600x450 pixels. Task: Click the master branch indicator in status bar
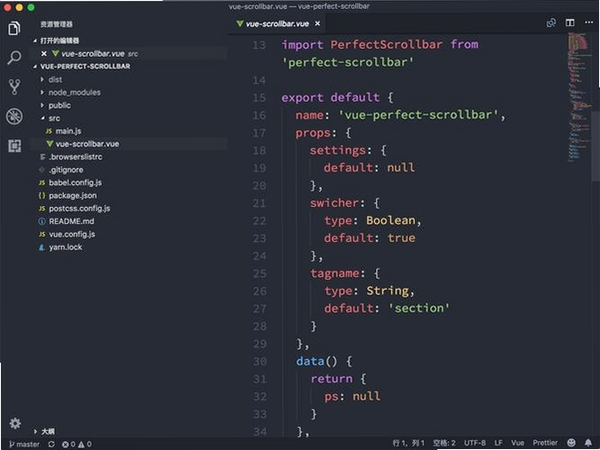pyautogui.click(x=24, y=444)
